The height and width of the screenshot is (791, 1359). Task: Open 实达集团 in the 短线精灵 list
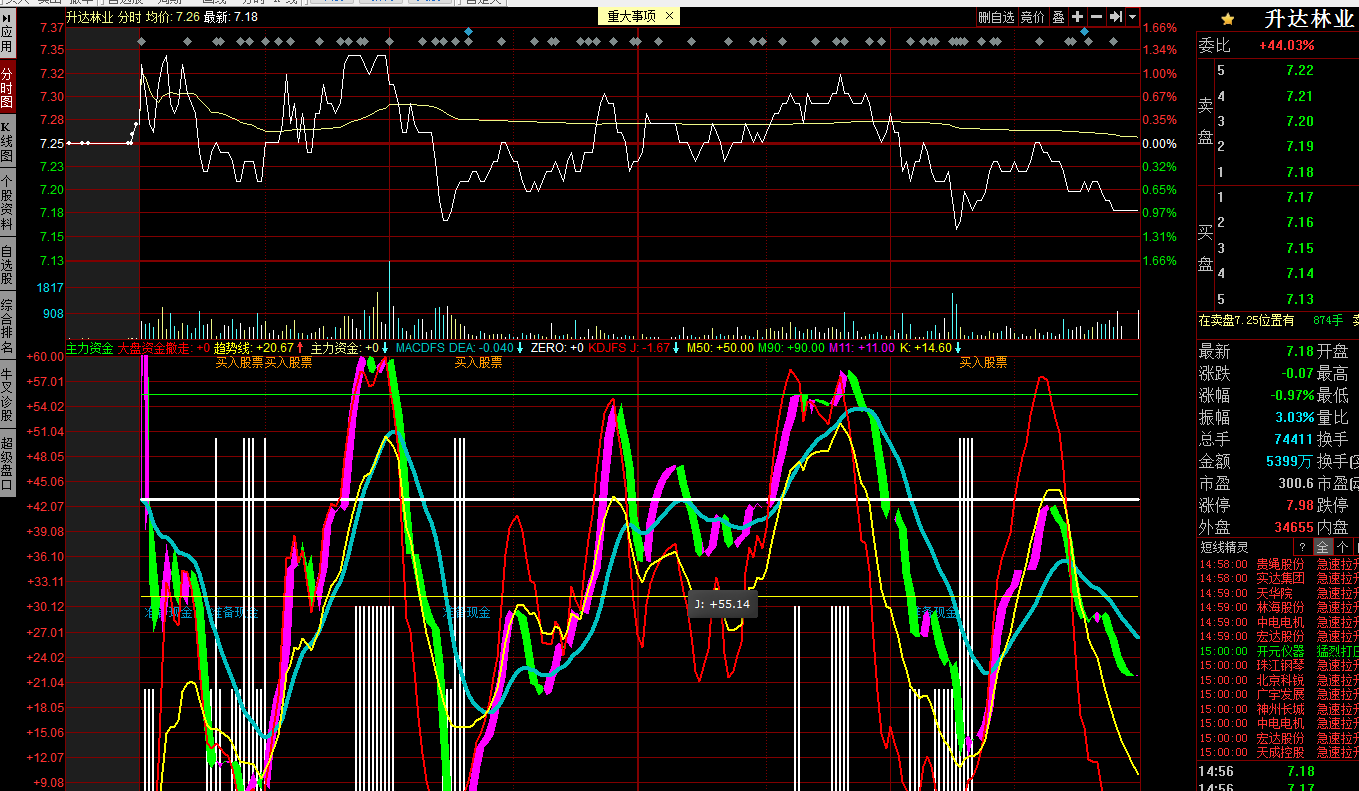click(x=1280, y=578)
